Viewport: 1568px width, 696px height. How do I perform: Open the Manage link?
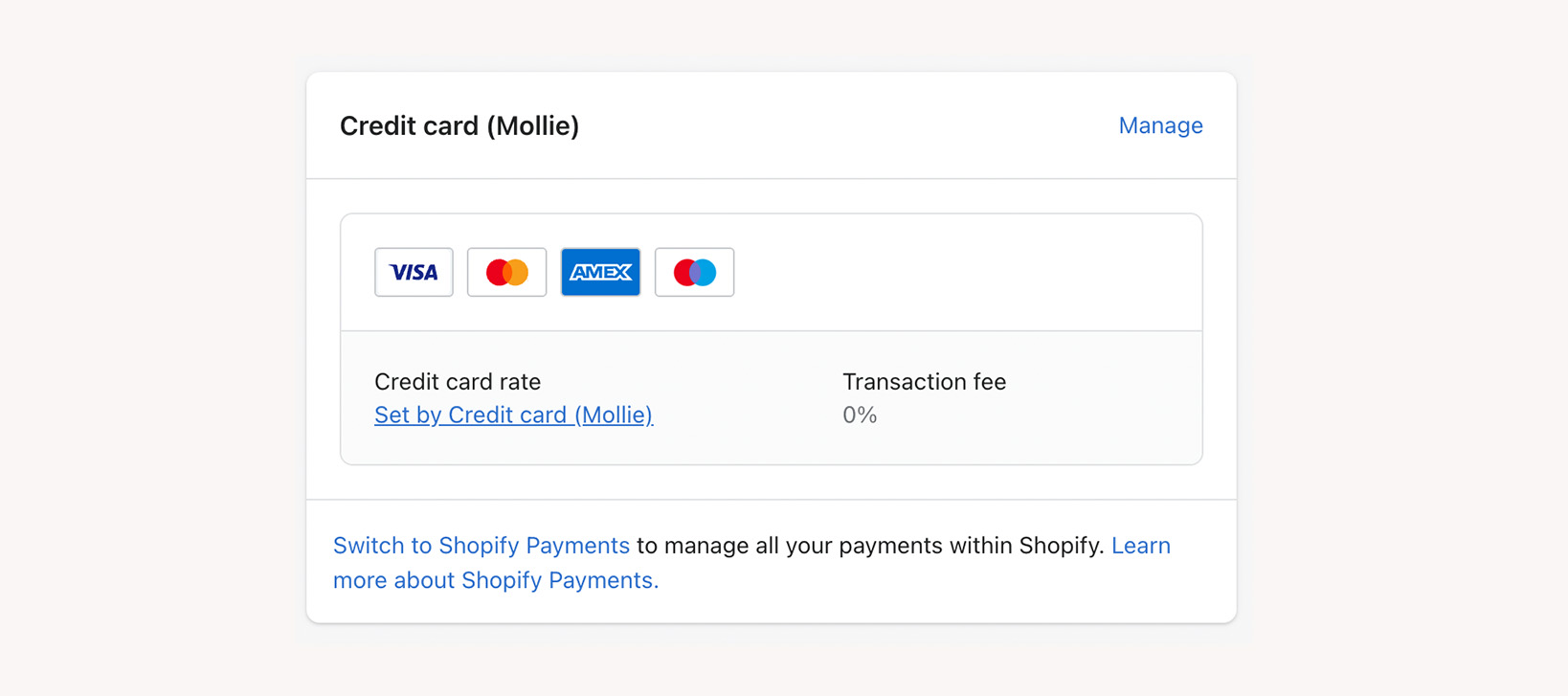[x=1160, y=125]
